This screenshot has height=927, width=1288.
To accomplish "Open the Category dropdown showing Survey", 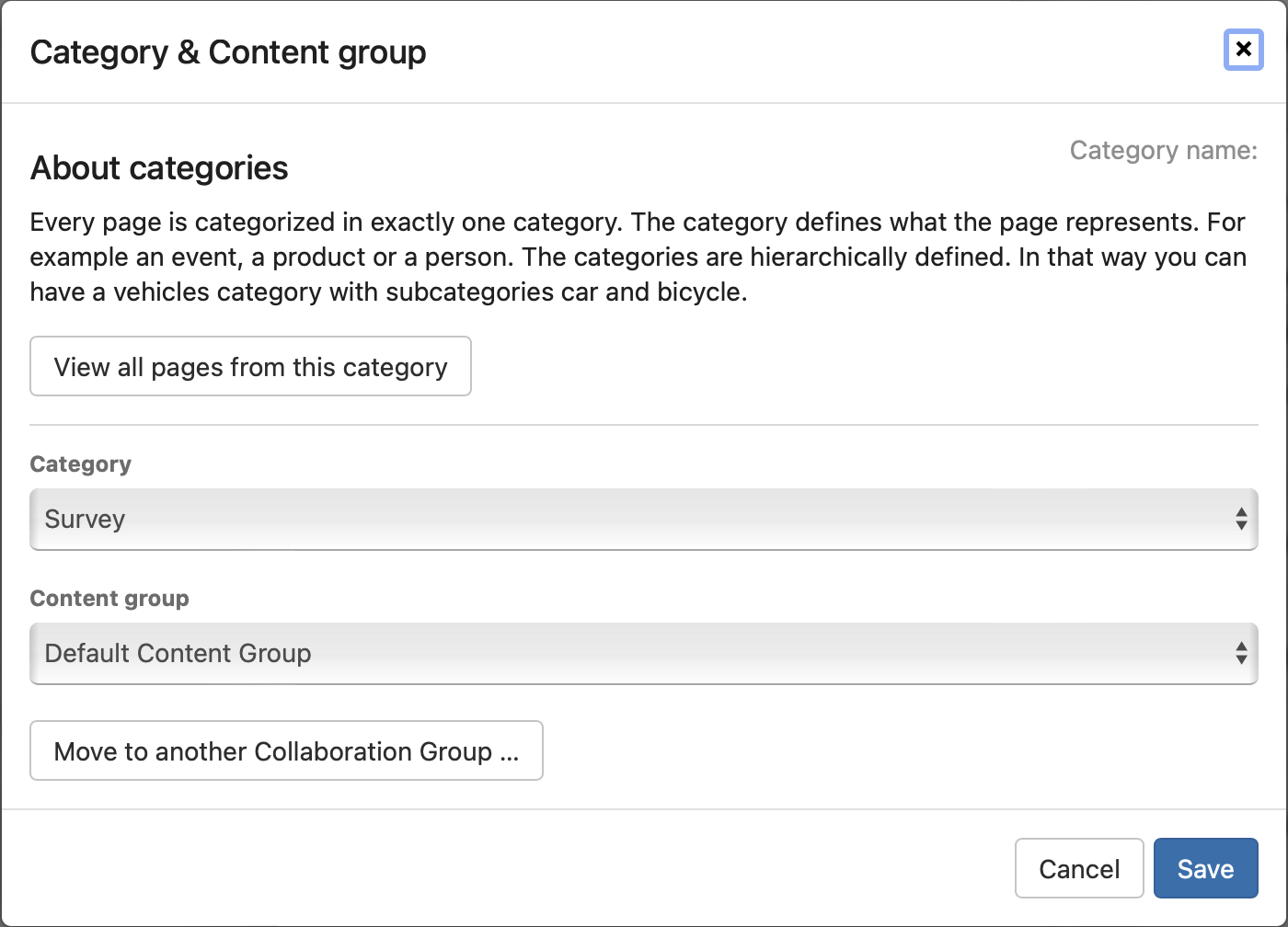I will click(x=642, y=520).
